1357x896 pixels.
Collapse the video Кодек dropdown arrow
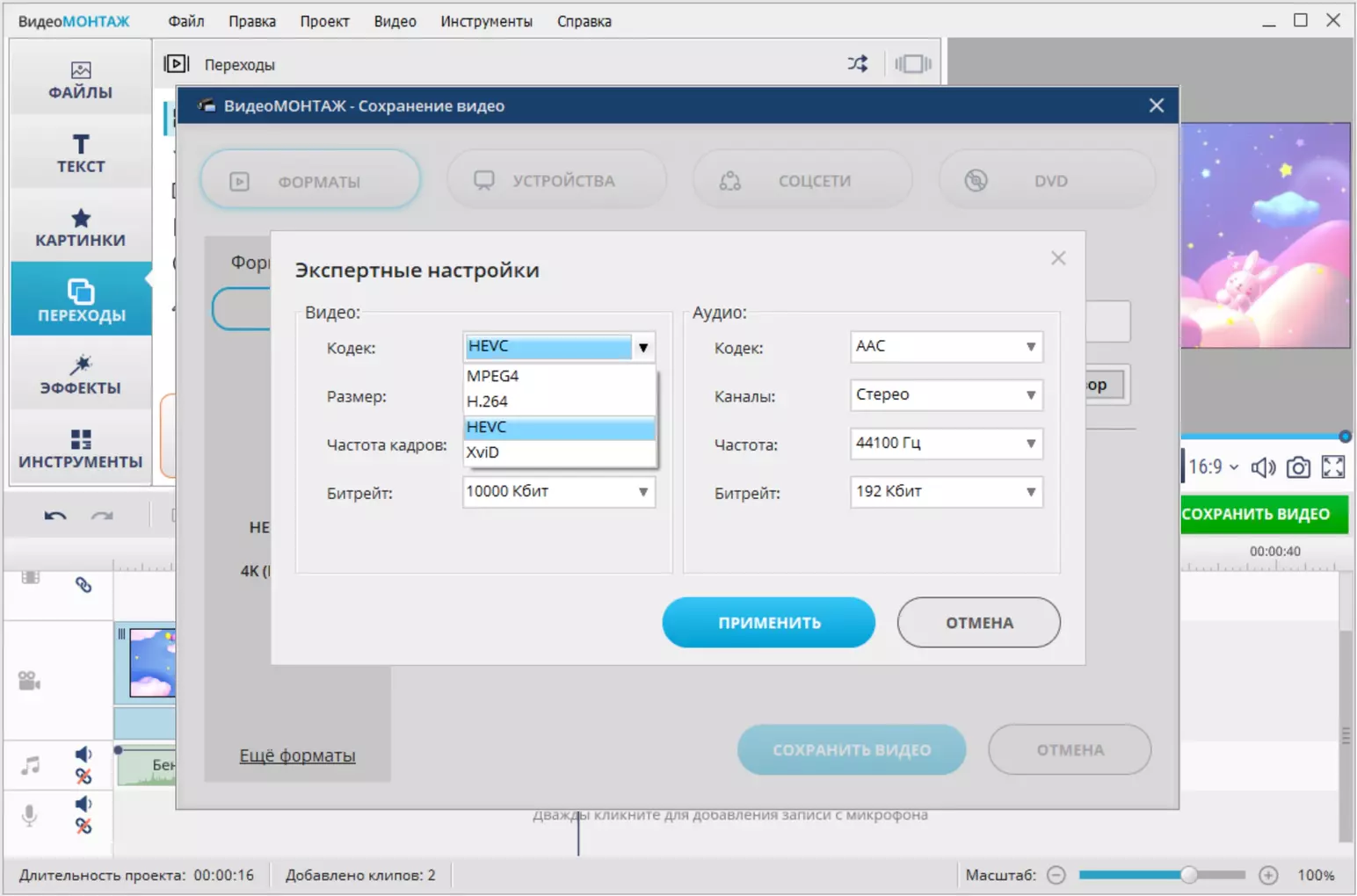pyautogui.click(x=643, y=347)
